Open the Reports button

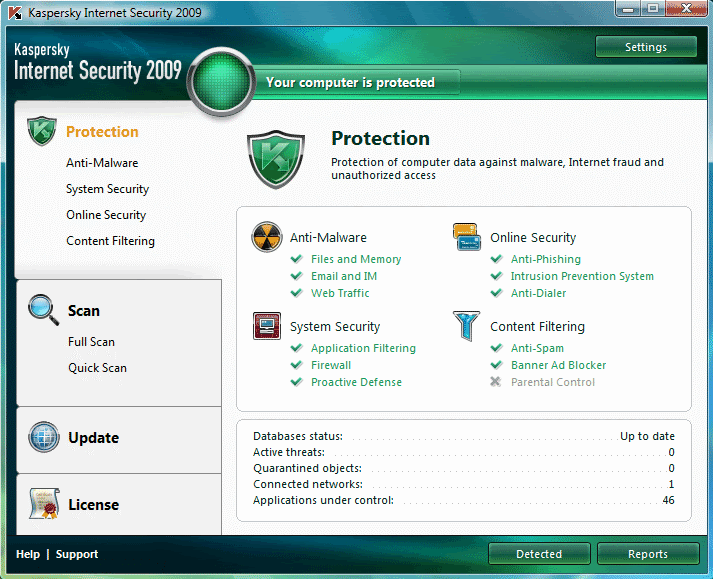648,554
